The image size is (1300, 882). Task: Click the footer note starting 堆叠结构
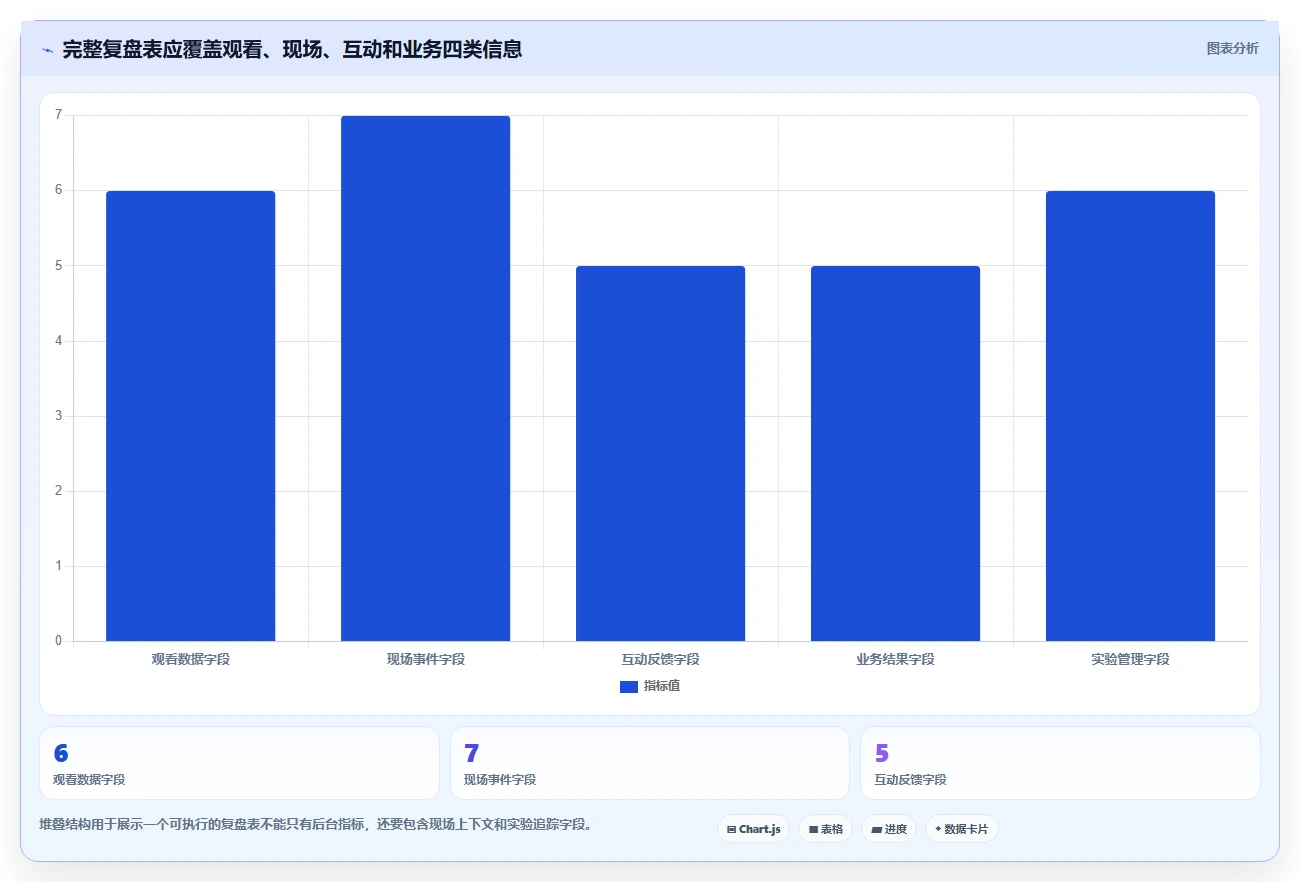click(x=316, y=825)
